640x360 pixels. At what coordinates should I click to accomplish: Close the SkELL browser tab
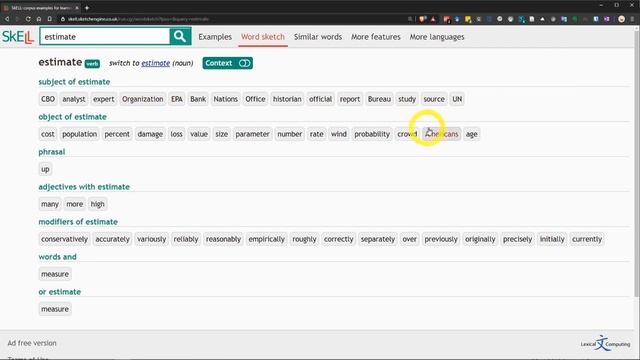click(x=77, y=8)
